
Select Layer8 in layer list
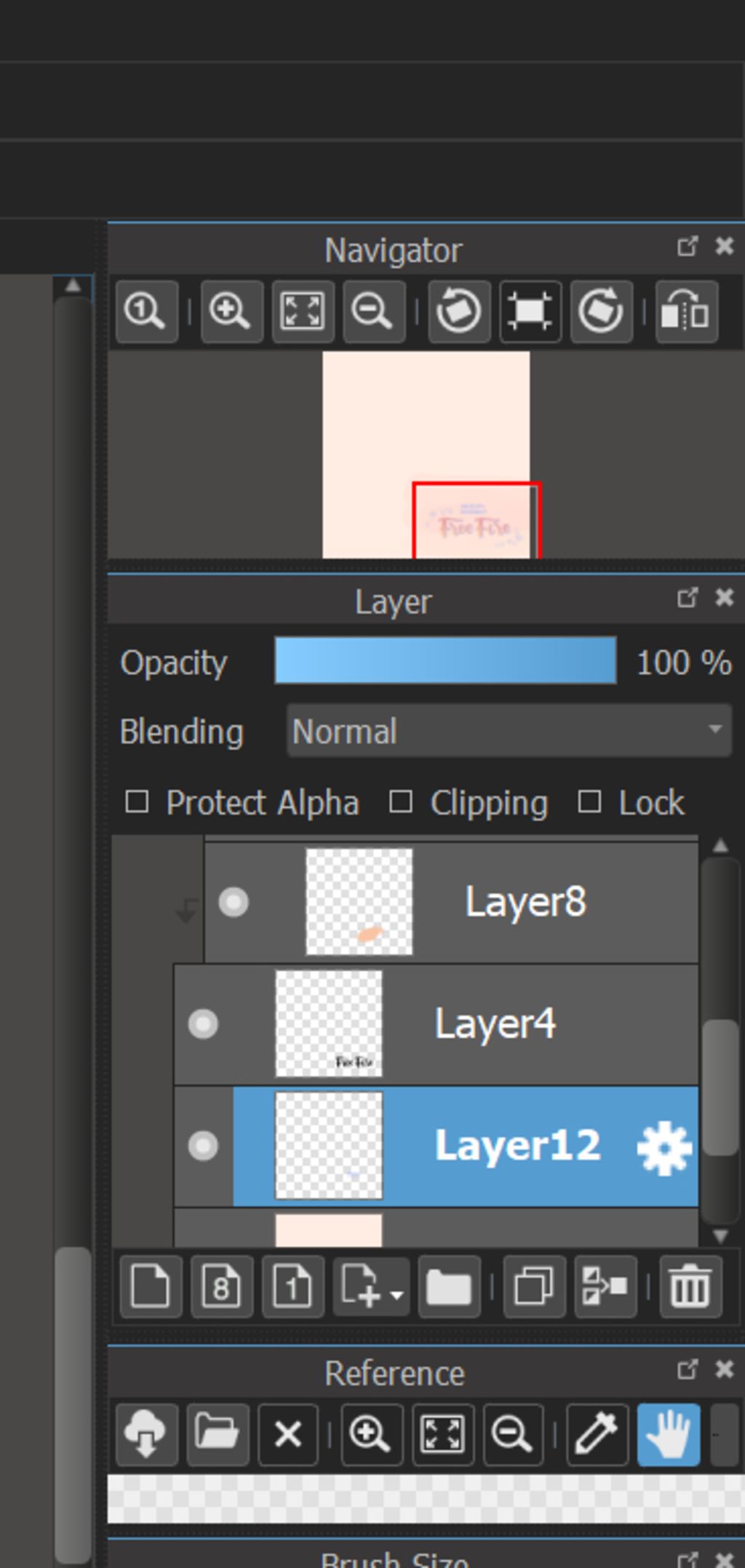pyautogui.click(x=525, y=902)
